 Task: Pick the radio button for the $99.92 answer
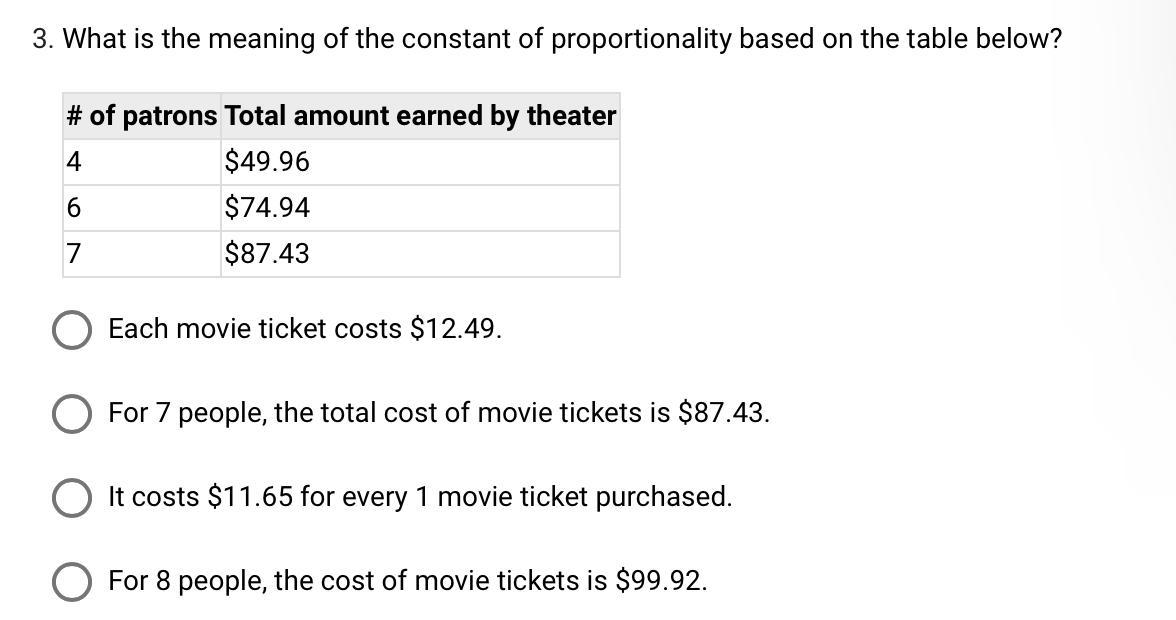pyautogui.click(x=72, y=582)
